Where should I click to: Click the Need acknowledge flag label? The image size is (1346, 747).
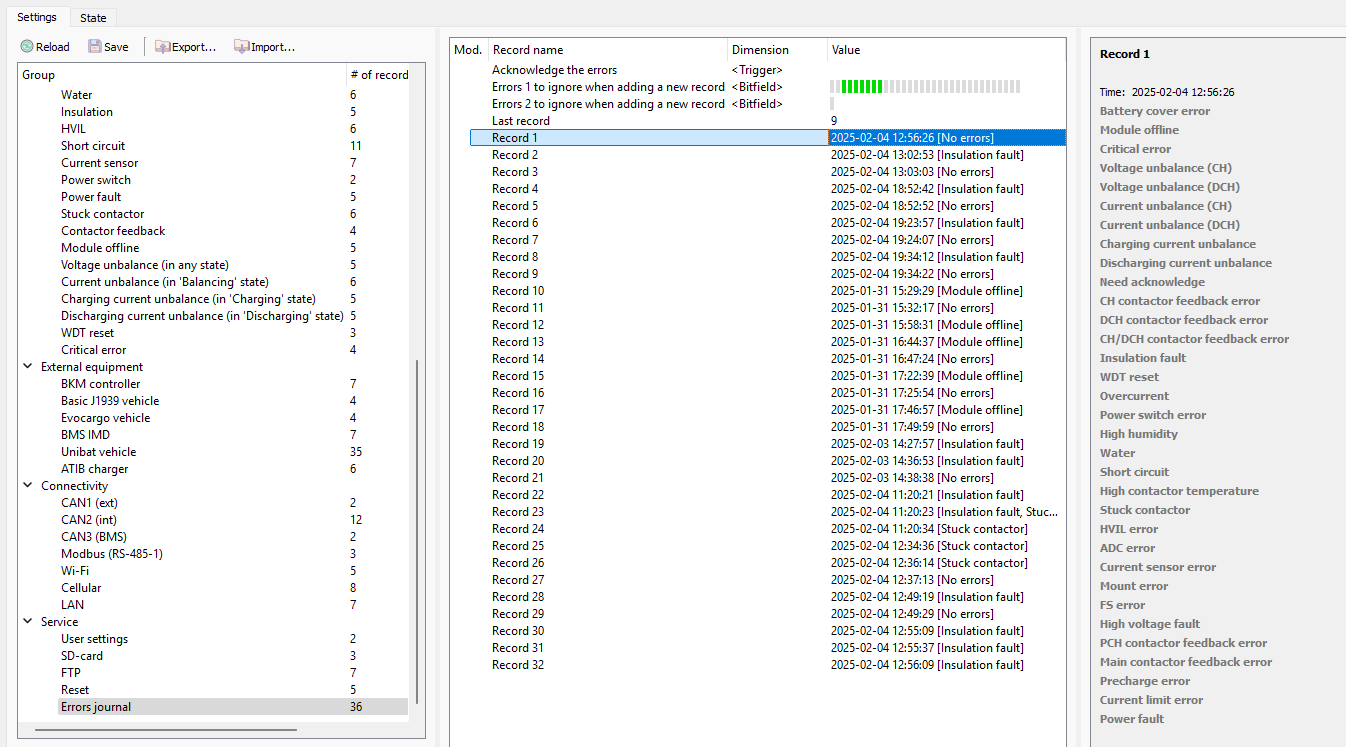[x=1152, y=282]
